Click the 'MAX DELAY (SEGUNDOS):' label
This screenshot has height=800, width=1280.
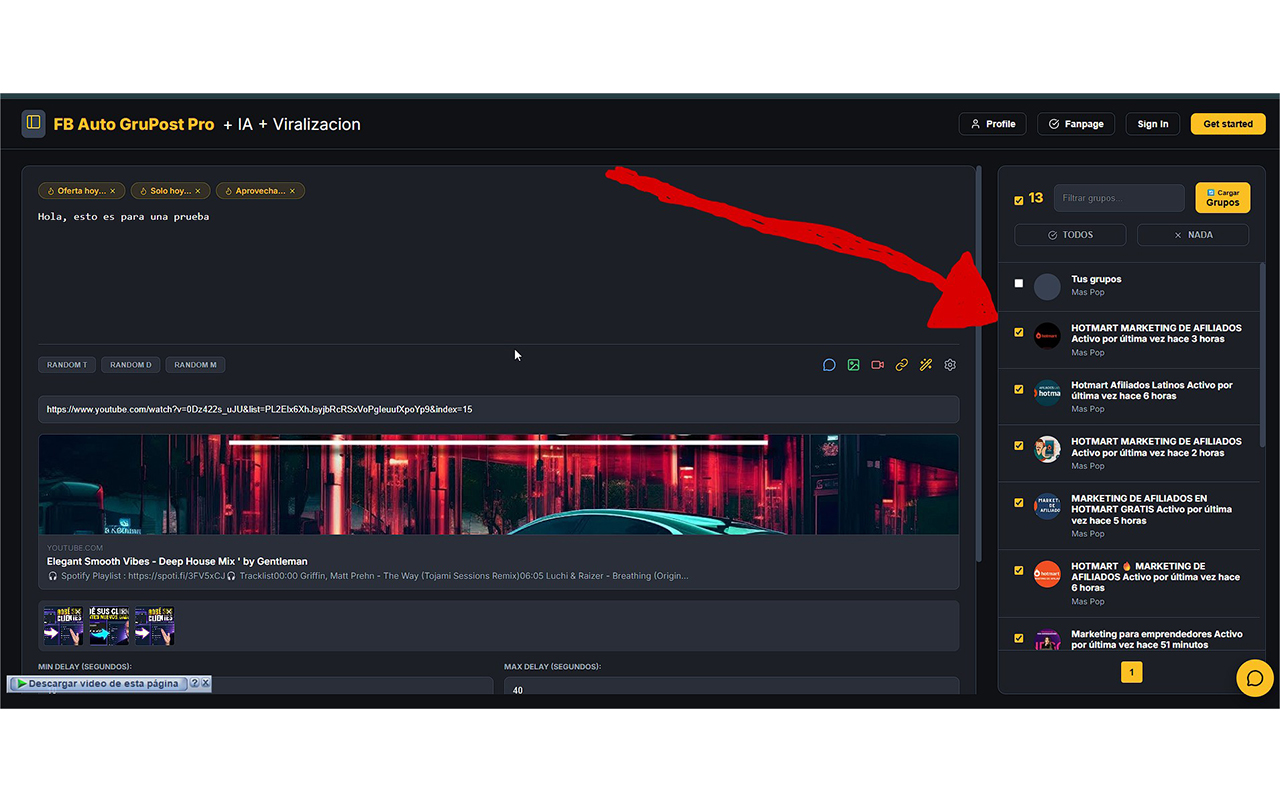(551, 666)
